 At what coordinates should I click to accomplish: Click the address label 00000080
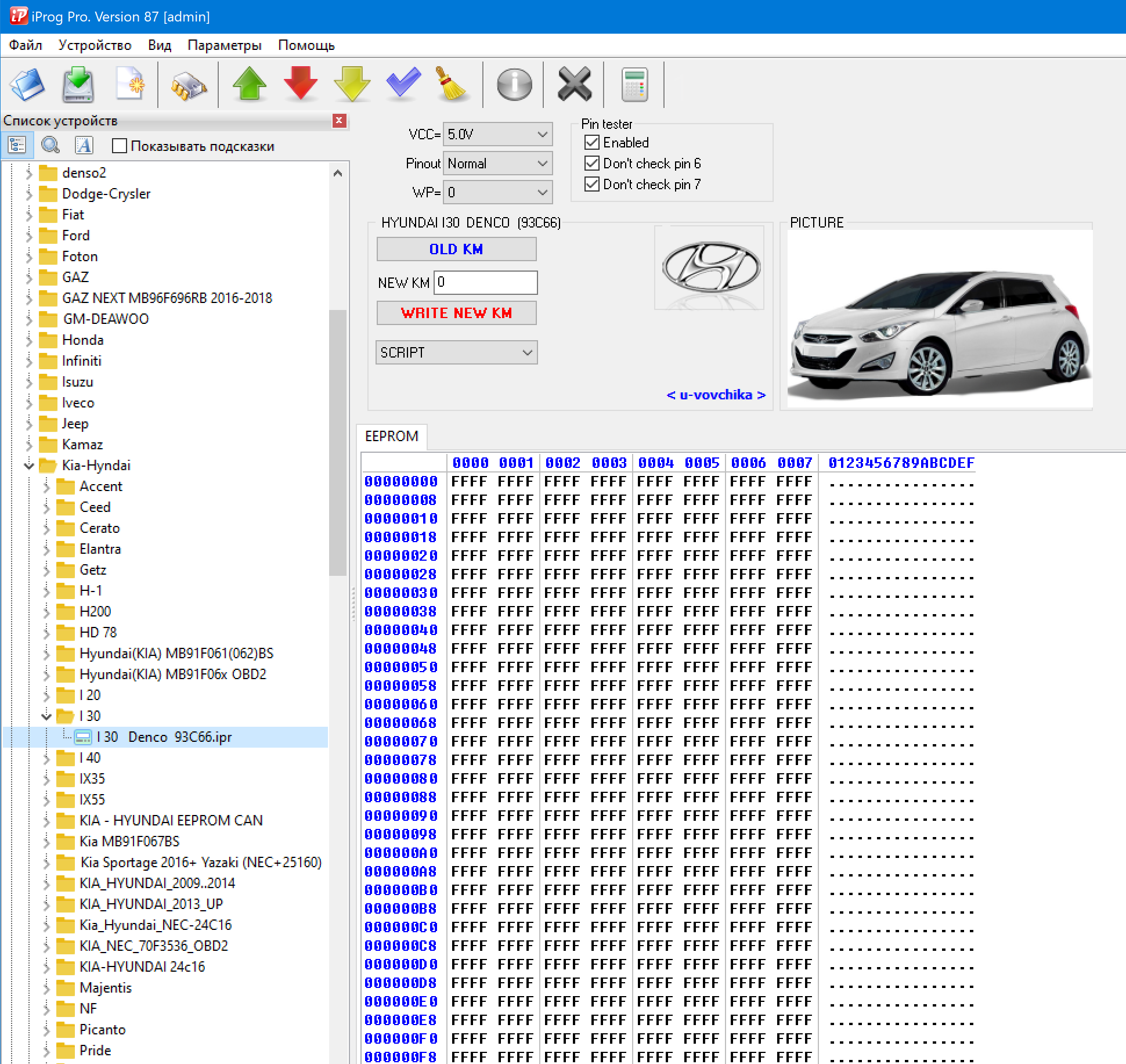point(401,778)
